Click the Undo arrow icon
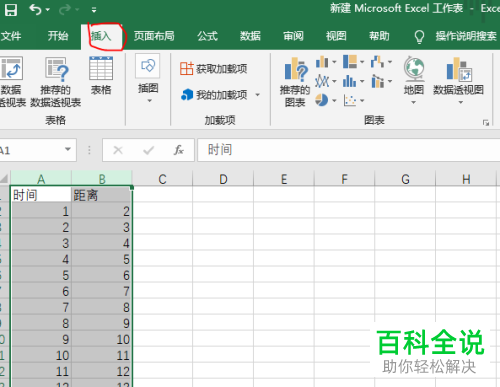Image resolution: width=500 pixels, height=387 pixels. pos(35,9)
